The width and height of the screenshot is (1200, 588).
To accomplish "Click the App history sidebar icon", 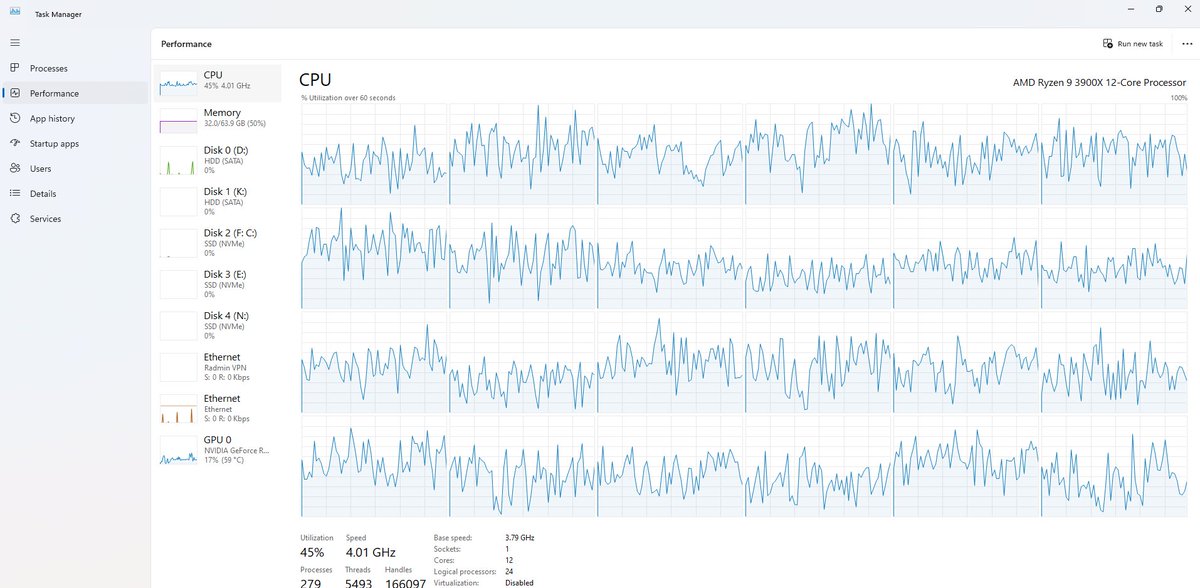I will [14, 118].
